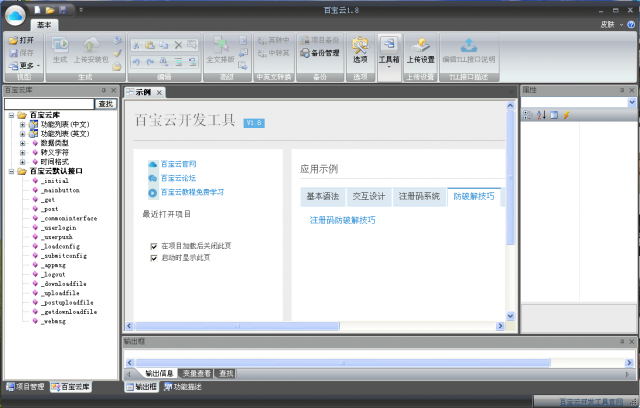The image size is (640, 408).
Task: Click the output panel horizontal scrollbar thumb
Action: point(342,362)
